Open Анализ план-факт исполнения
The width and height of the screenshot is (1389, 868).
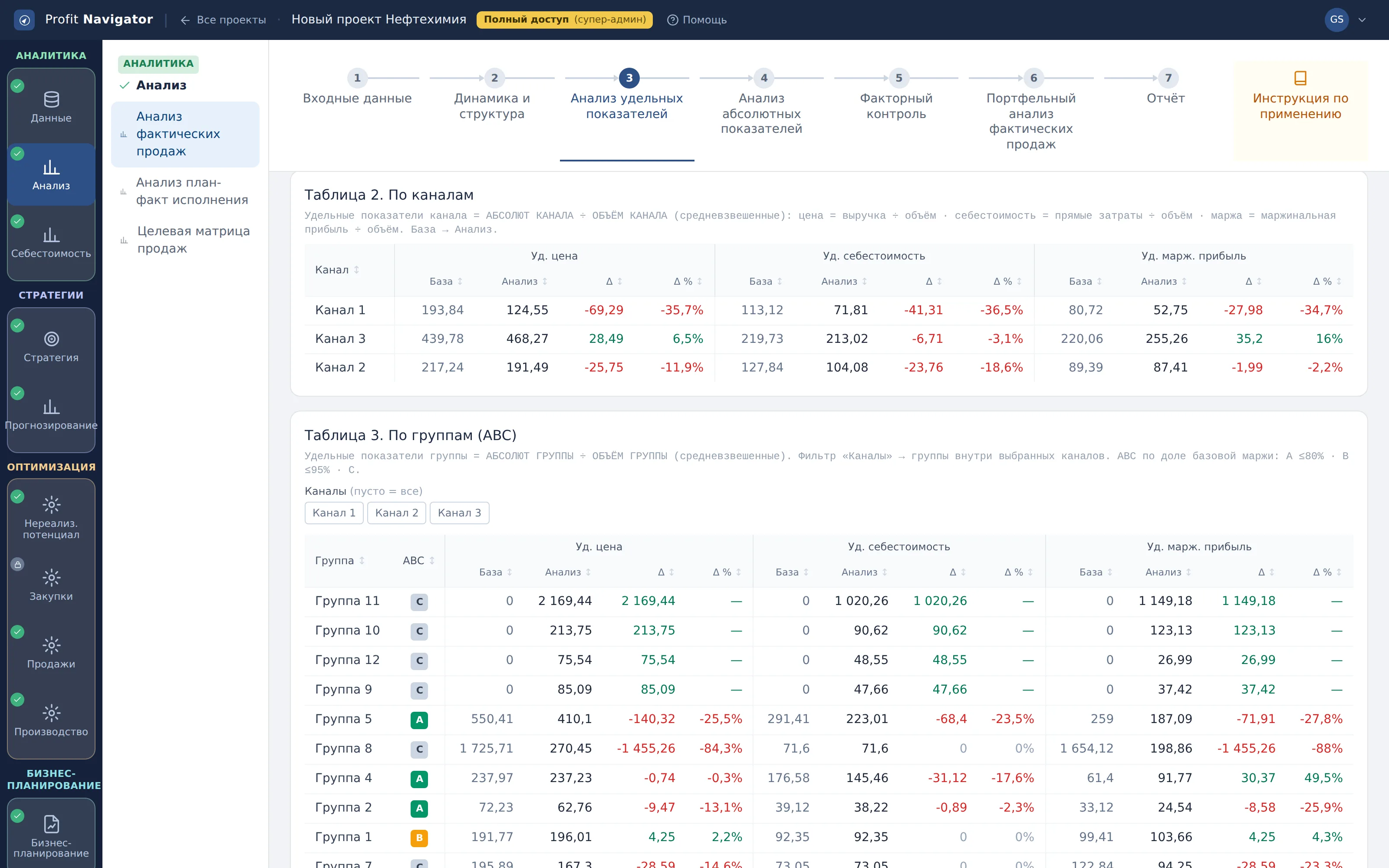point(185,191)
